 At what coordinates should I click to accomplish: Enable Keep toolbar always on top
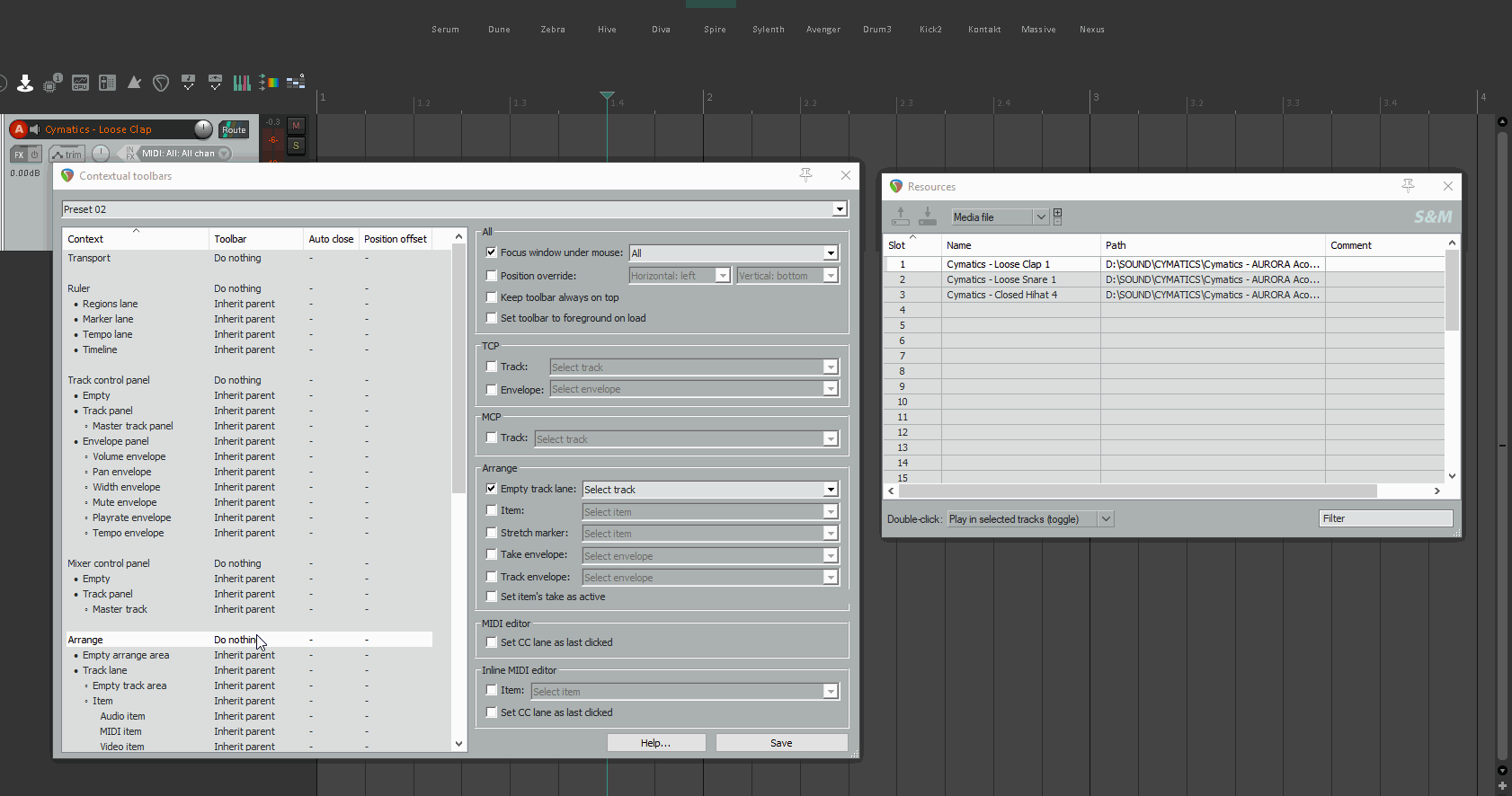tap(492, 297)
